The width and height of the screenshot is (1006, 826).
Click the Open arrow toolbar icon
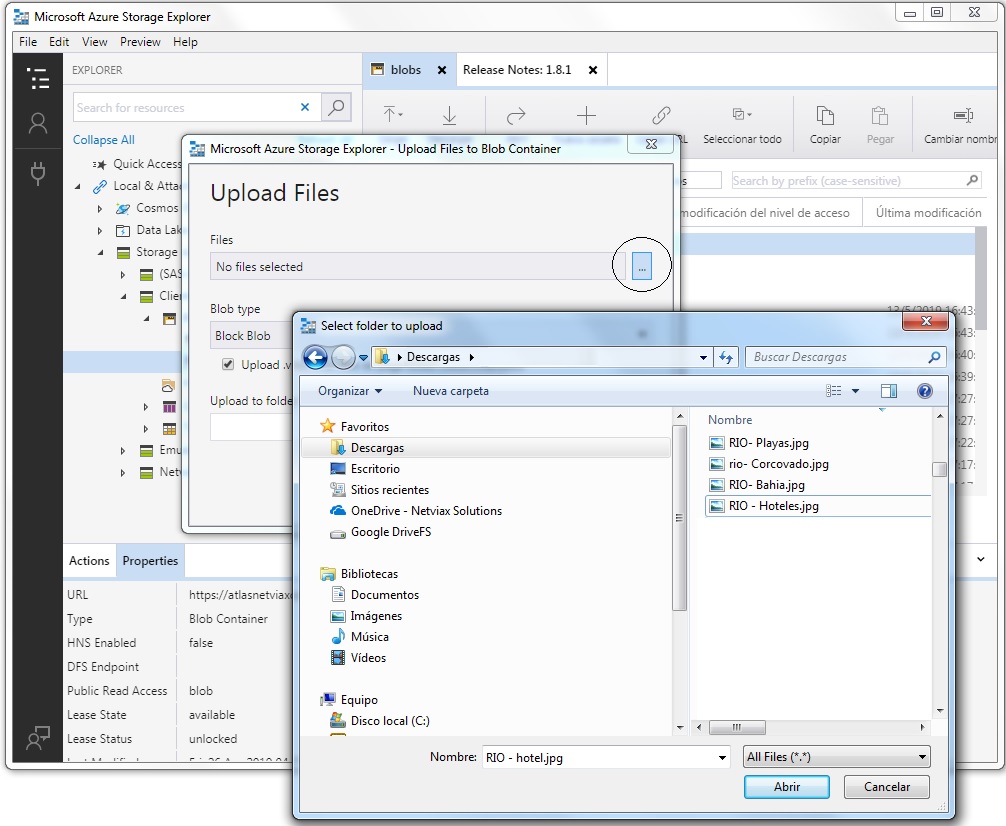pyautogui.click(x=516, y=116)
